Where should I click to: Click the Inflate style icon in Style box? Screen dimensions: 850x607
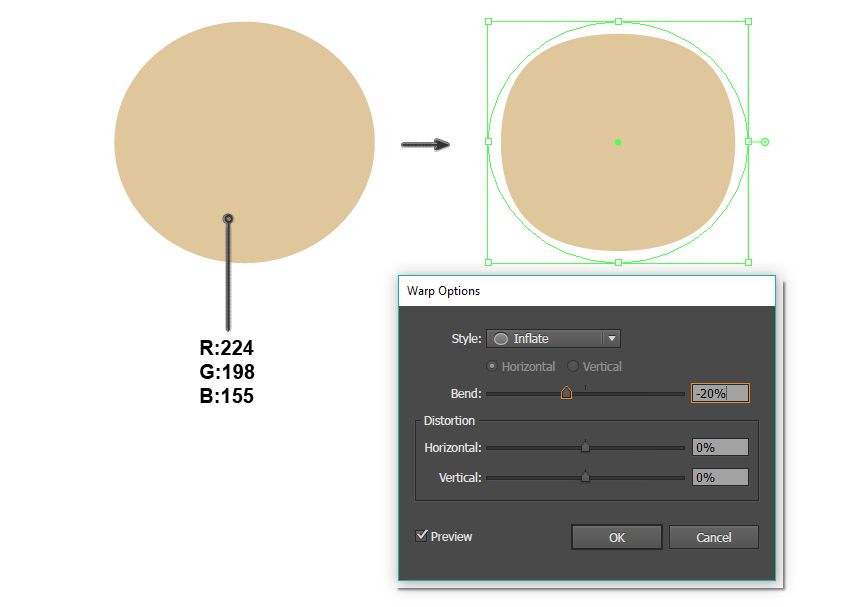coord(501,339)
